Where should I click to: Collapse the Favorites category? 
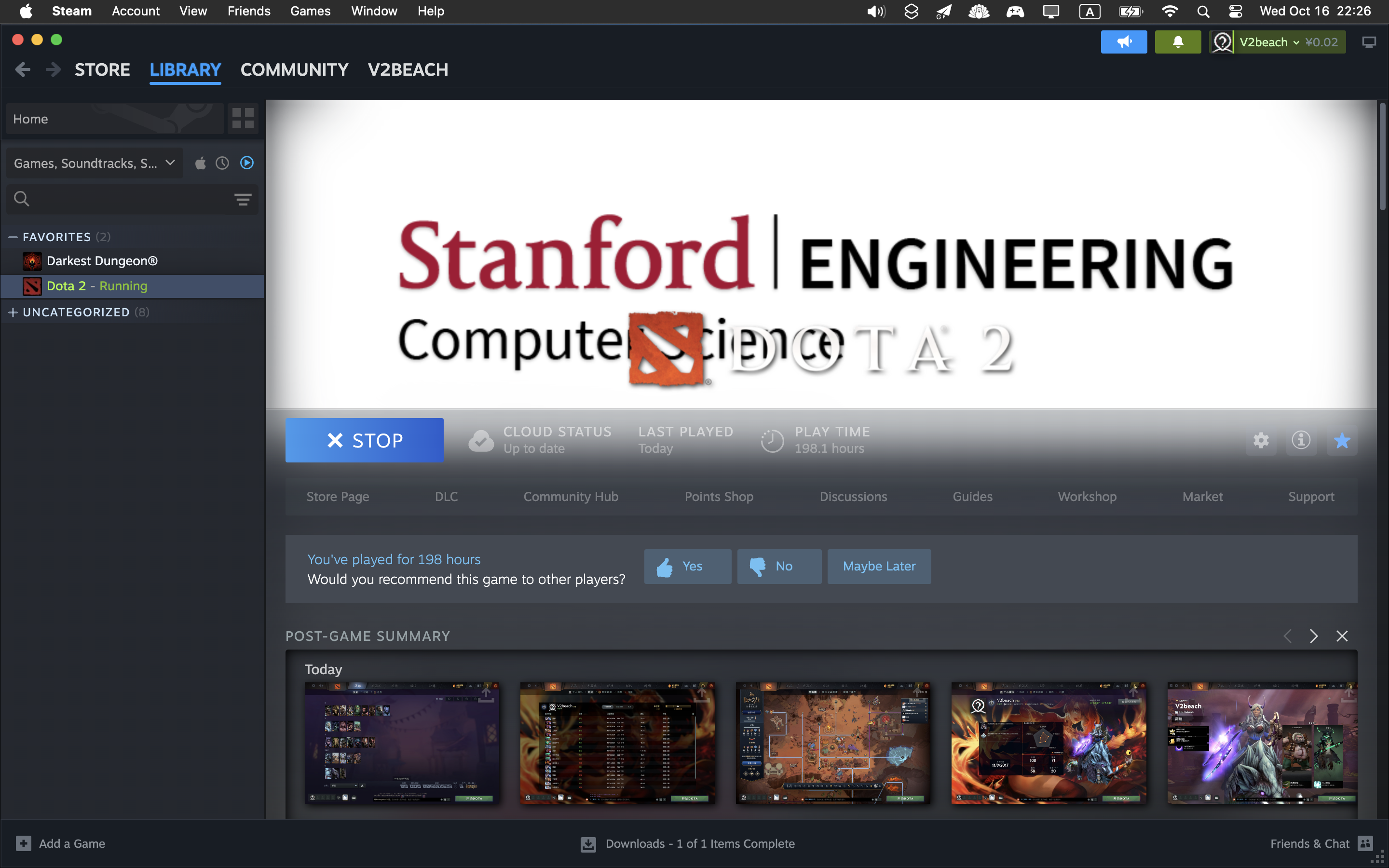pos(13,237)
